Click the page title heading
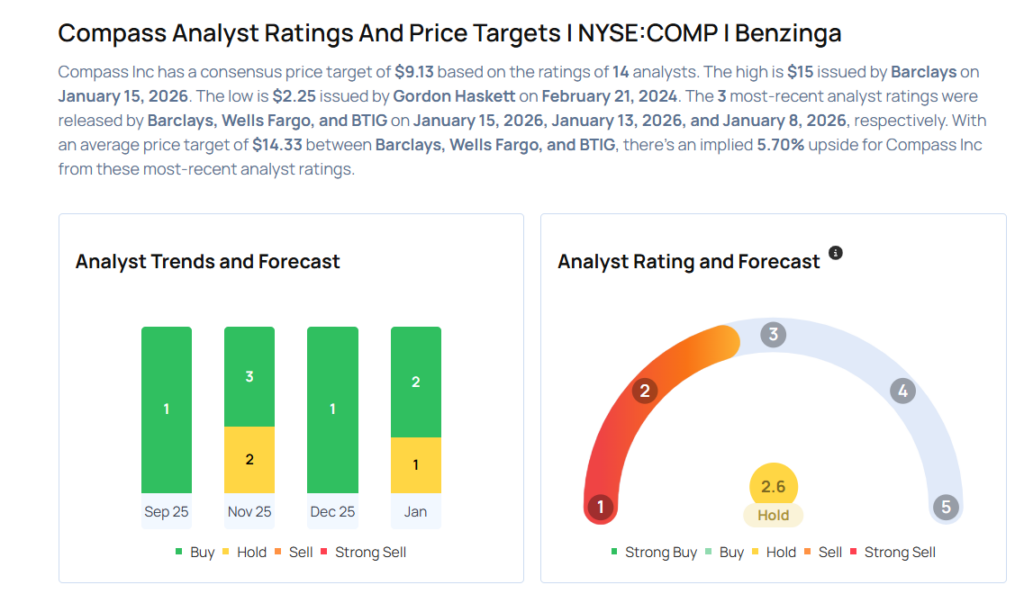 449,33
